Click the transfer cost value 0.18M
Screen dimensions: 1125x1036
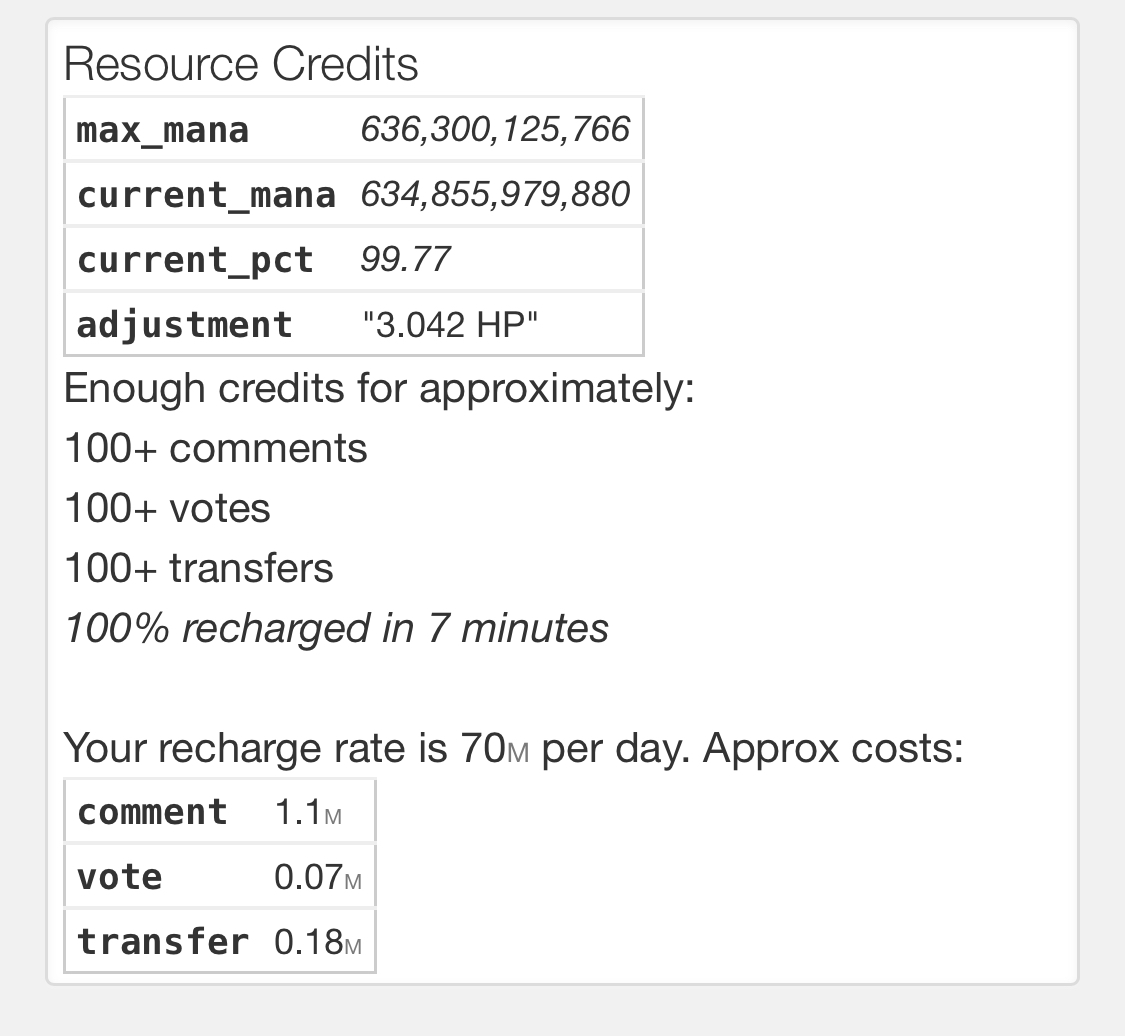pos(317,941)
